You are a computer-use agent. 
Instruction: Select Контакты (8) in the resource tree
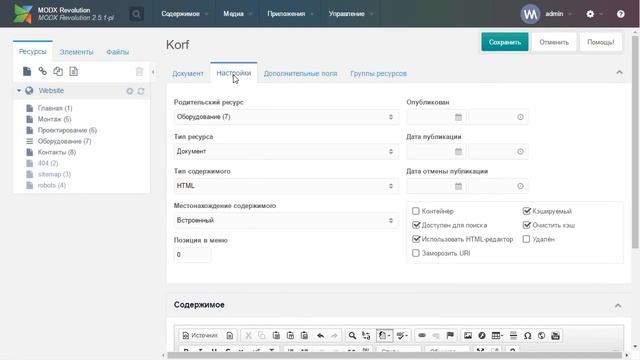point(57,152)
